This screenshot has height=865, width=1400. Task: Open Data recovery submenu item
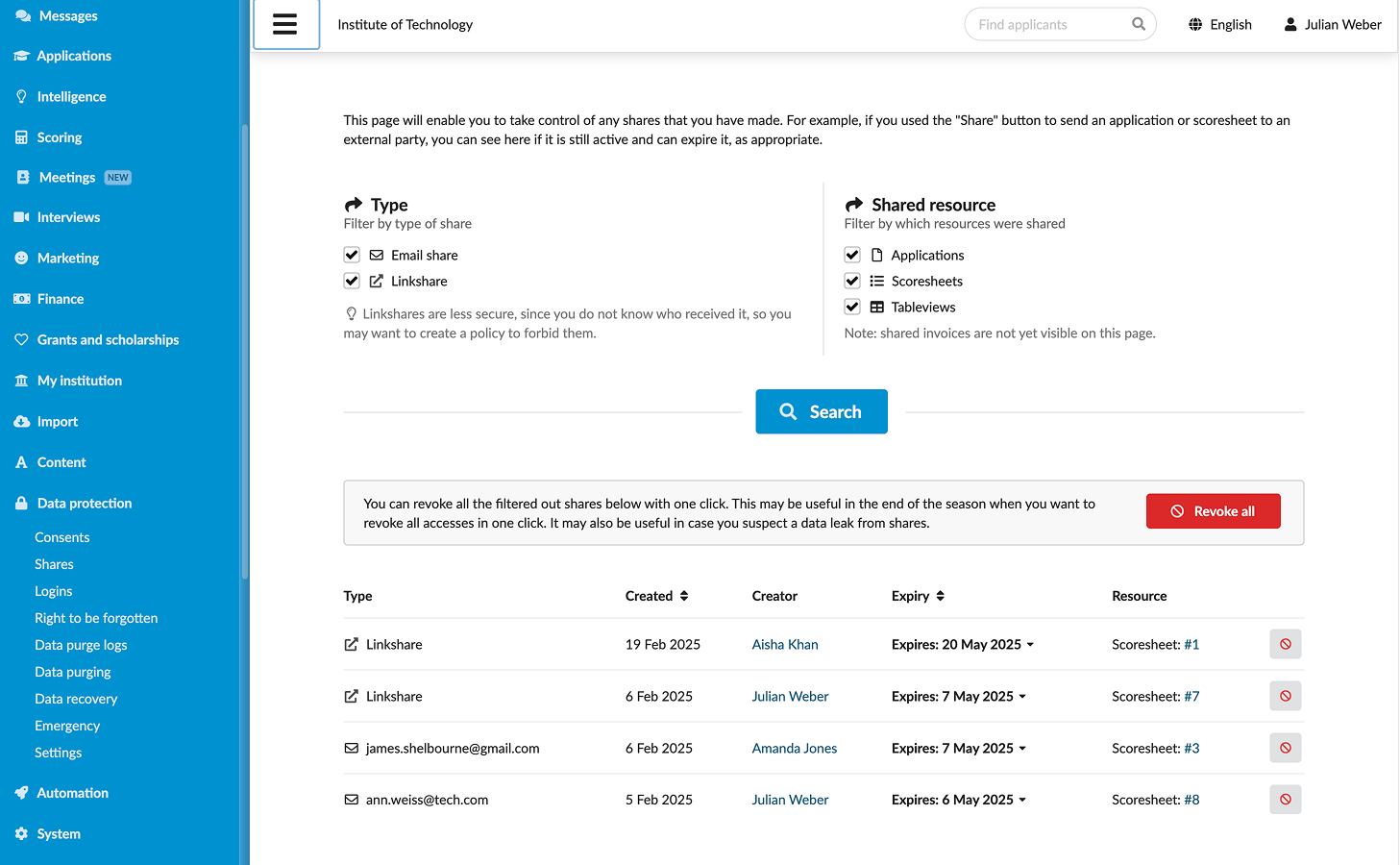pos(76,699)
